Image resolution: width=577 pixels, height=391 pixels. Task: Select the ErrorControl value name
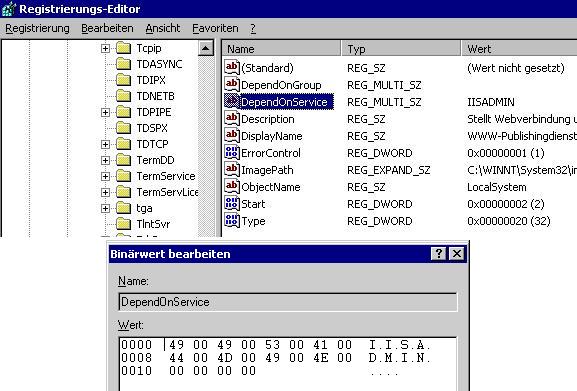tap(271, 153)
